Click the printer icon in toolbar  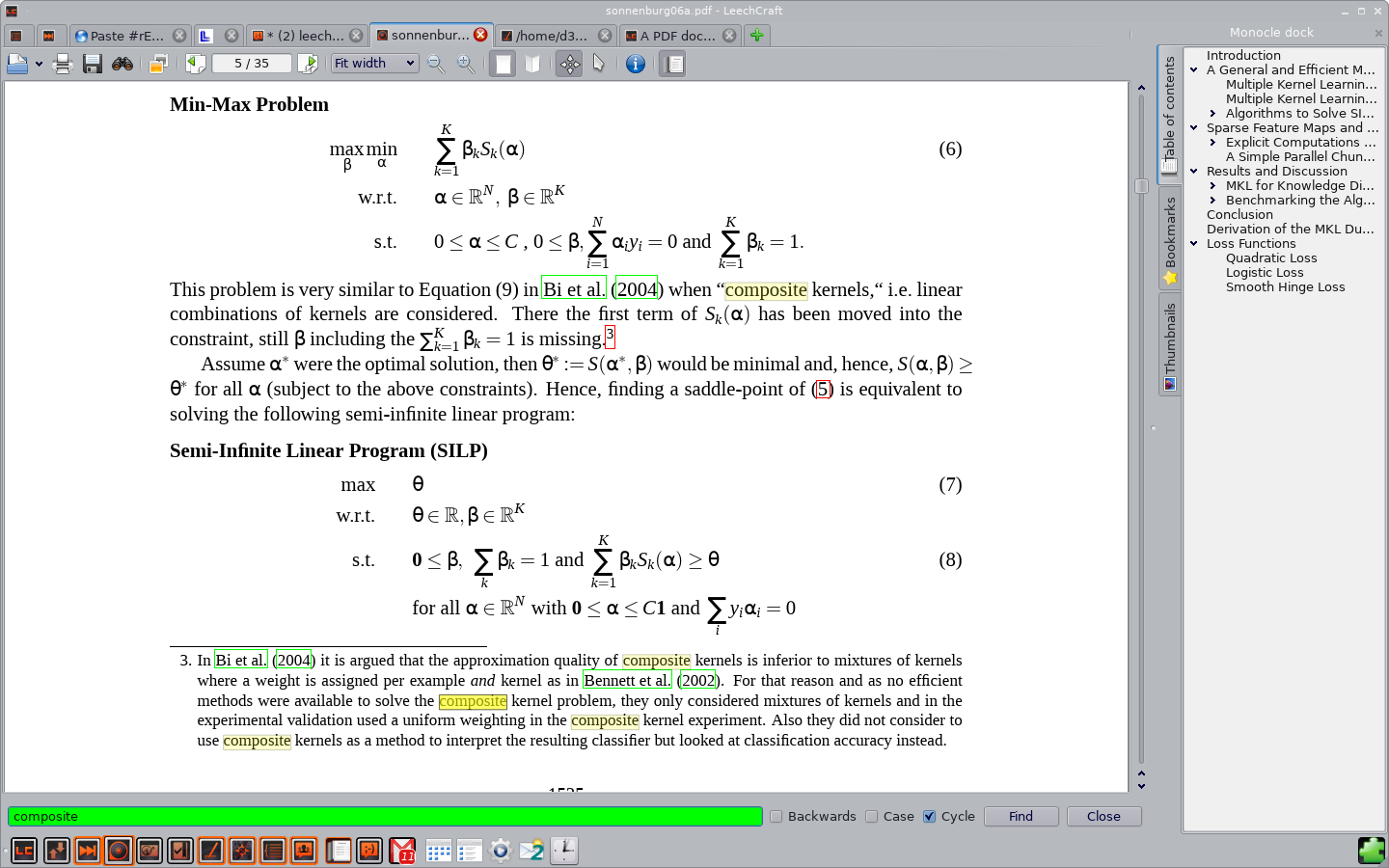point(64,64)
